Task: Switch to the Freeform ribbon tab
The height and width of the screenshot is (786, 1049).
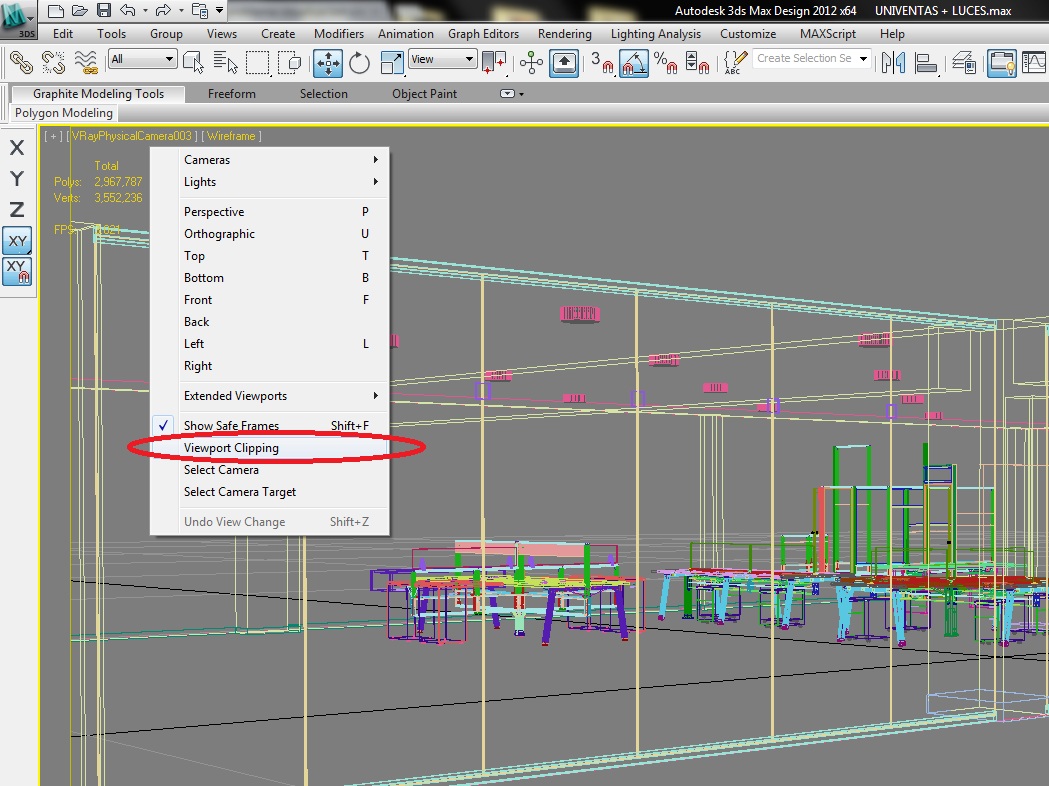Action: coord(231,94)
